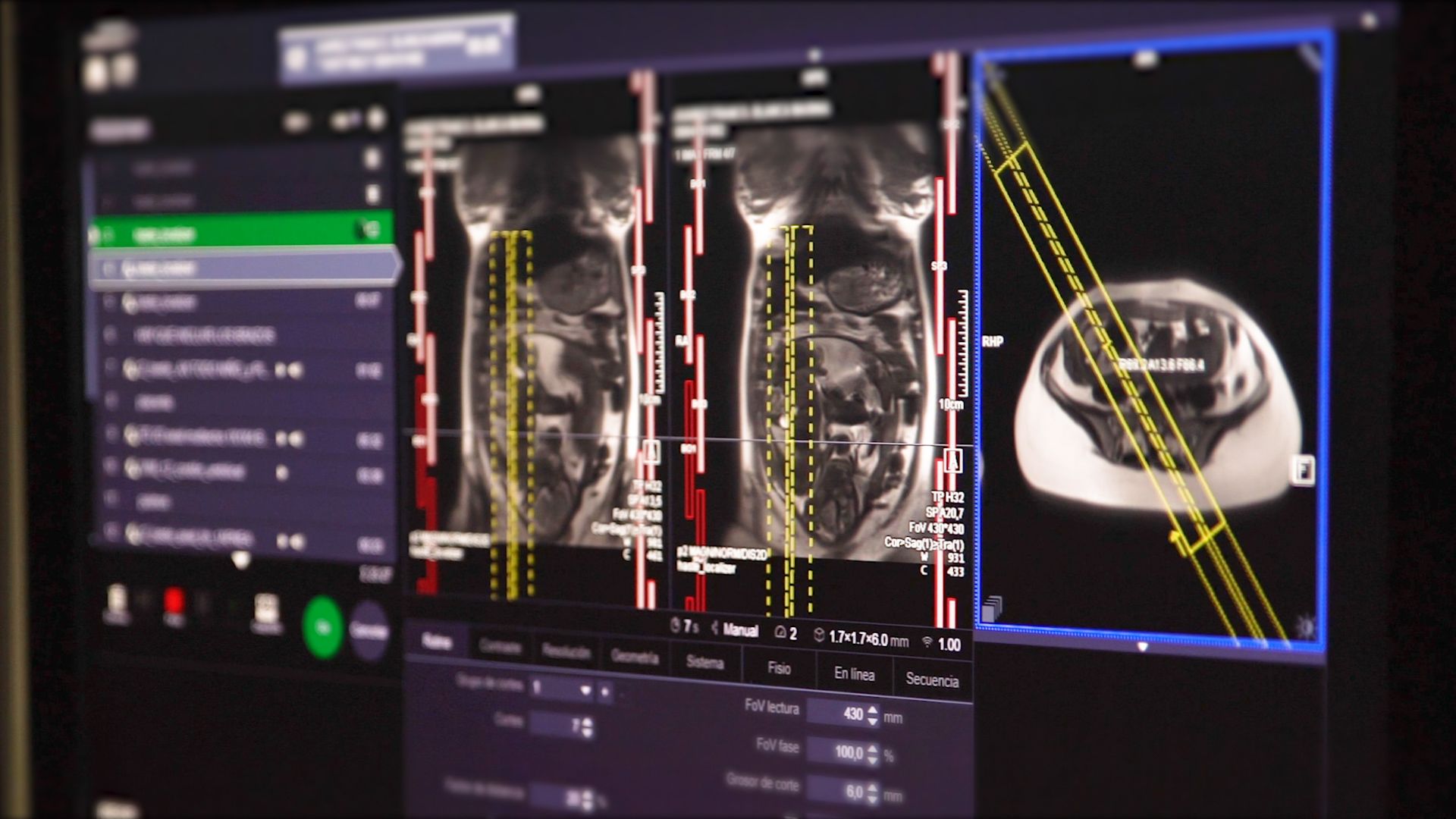Click stacked images icon in the axial viewer corner

tap(992, 608)
